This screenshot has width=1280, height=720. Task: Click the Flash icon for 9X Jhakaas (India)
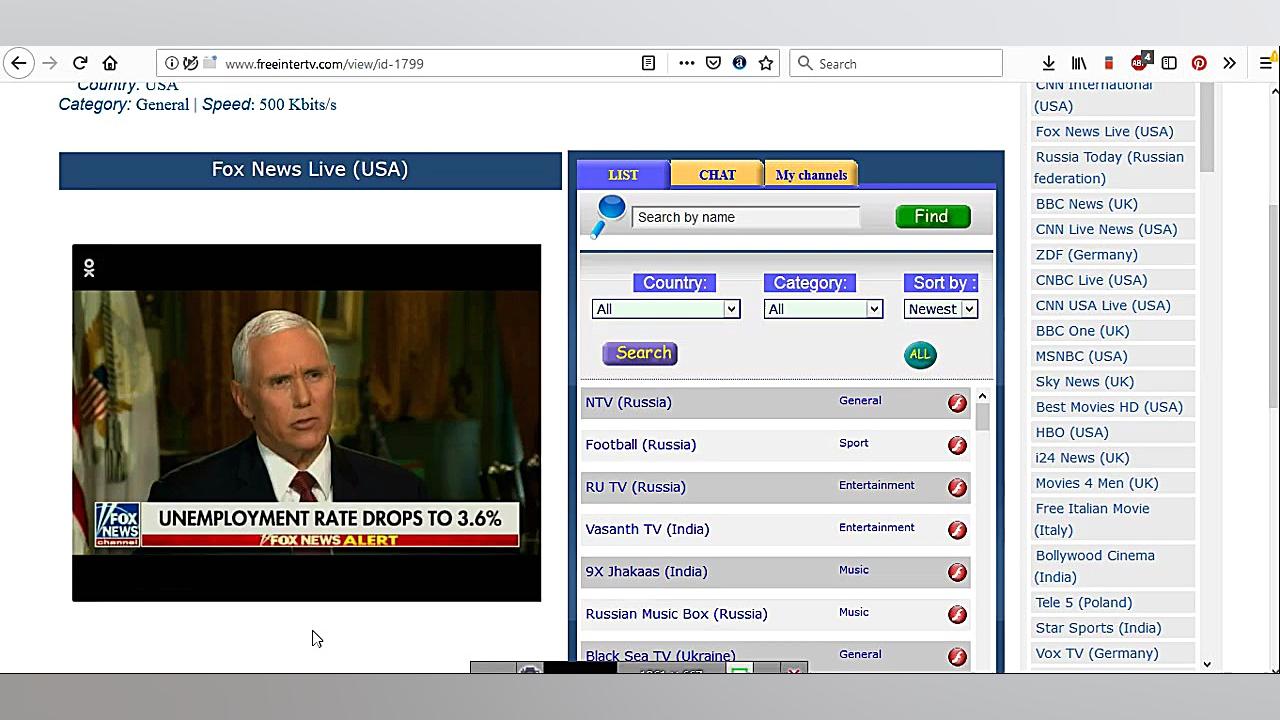(x=957, y=572)
